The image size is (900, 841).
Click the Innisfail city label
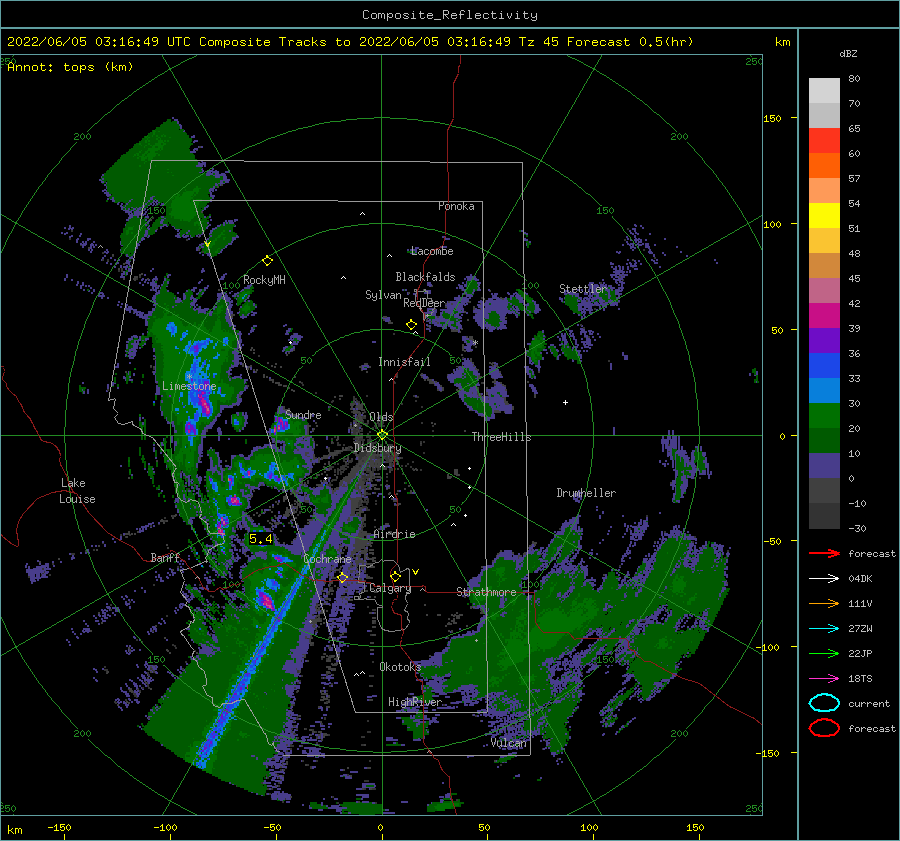[x=404, y=362]
